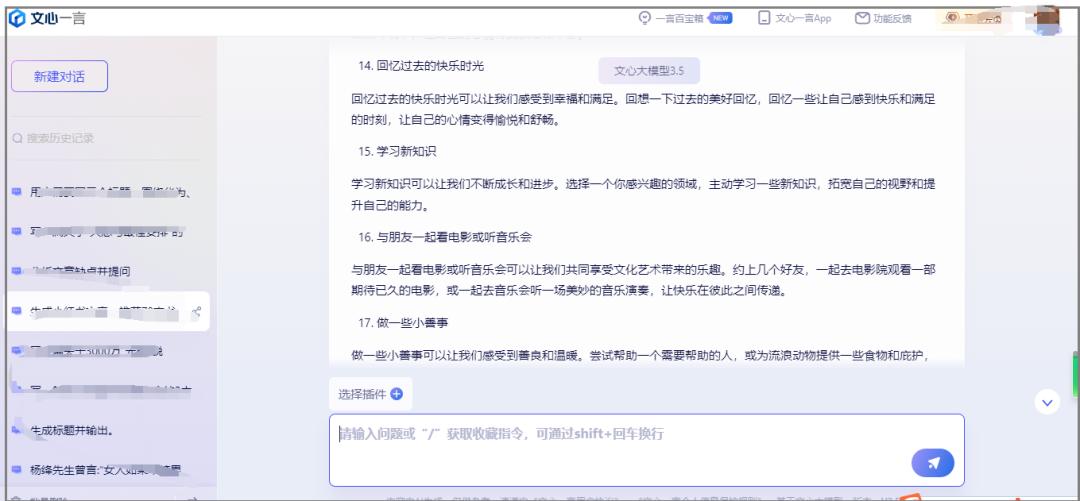The width and height of the screenshot is (1080, 501).
Task: Click the NEW badge beside 一言百宝箱
Action: [x=720, y=19]
